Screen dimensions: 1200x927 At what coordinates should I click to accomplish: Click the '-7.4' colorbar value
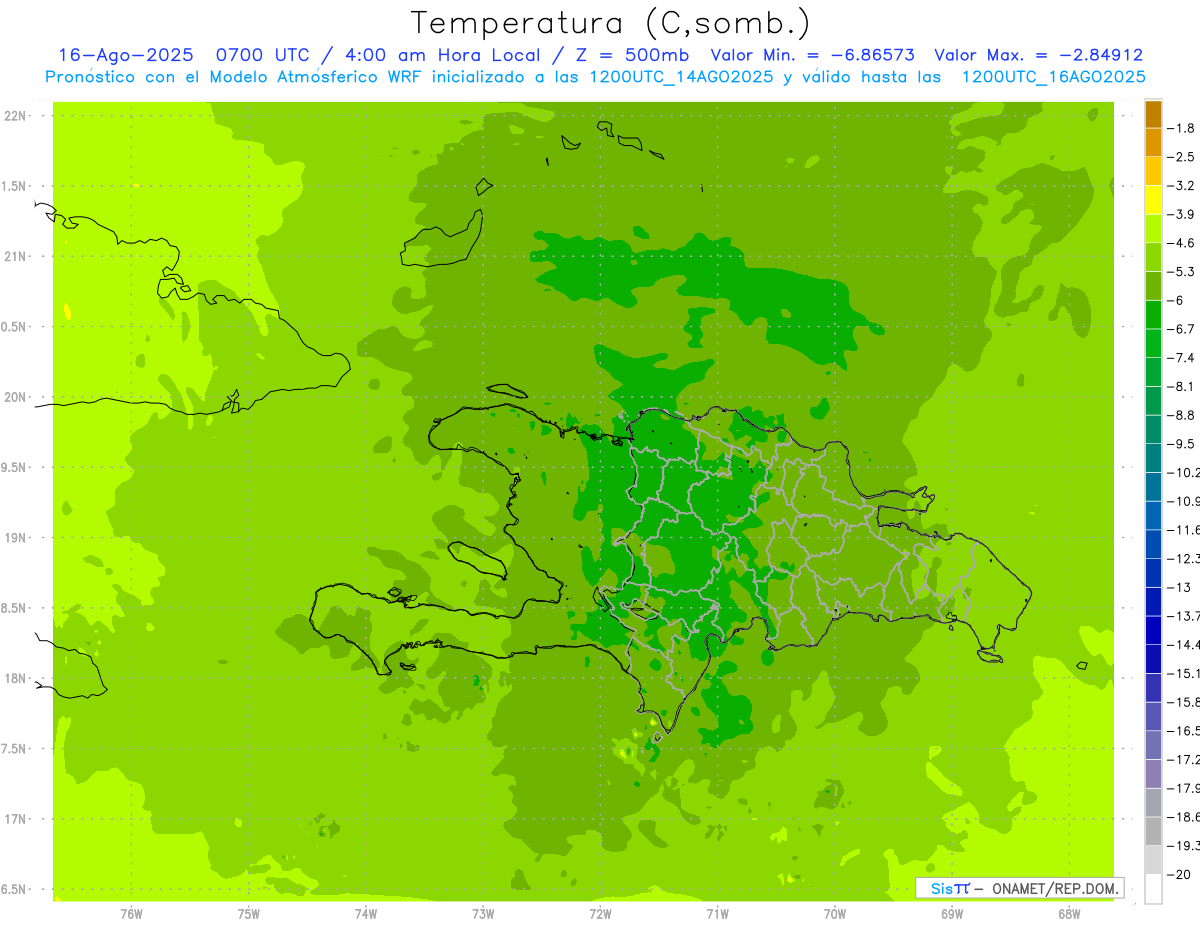[x=1182, y=358]
